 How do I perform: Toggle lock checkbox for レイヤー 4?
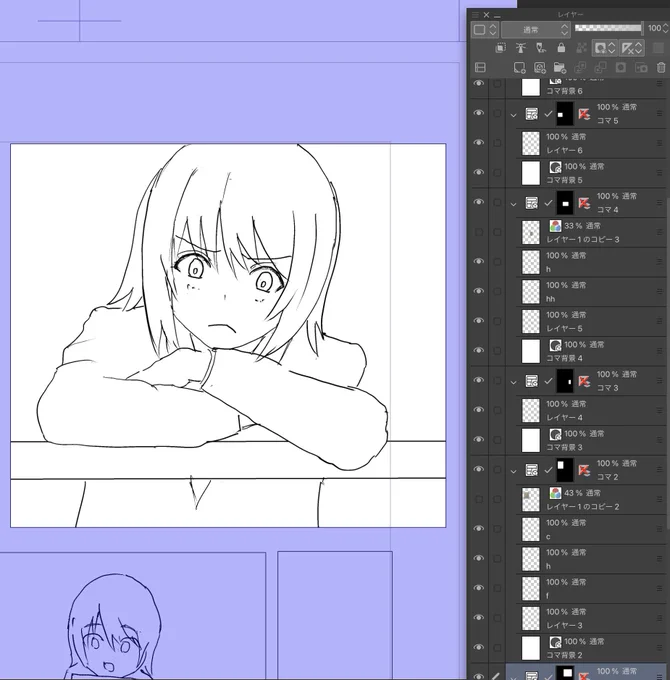tap(497, 410)
